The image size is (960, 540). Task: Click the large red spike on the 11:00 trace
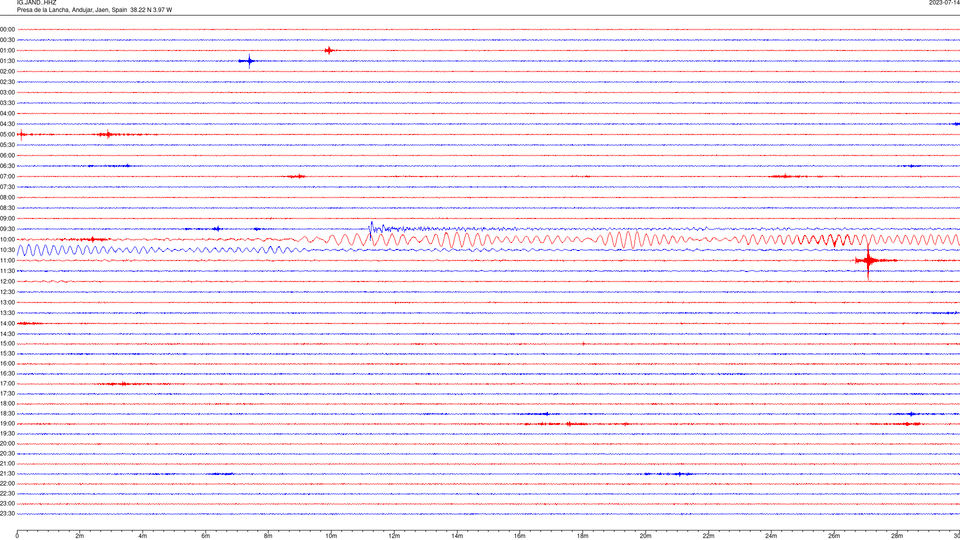pos(868,261)
